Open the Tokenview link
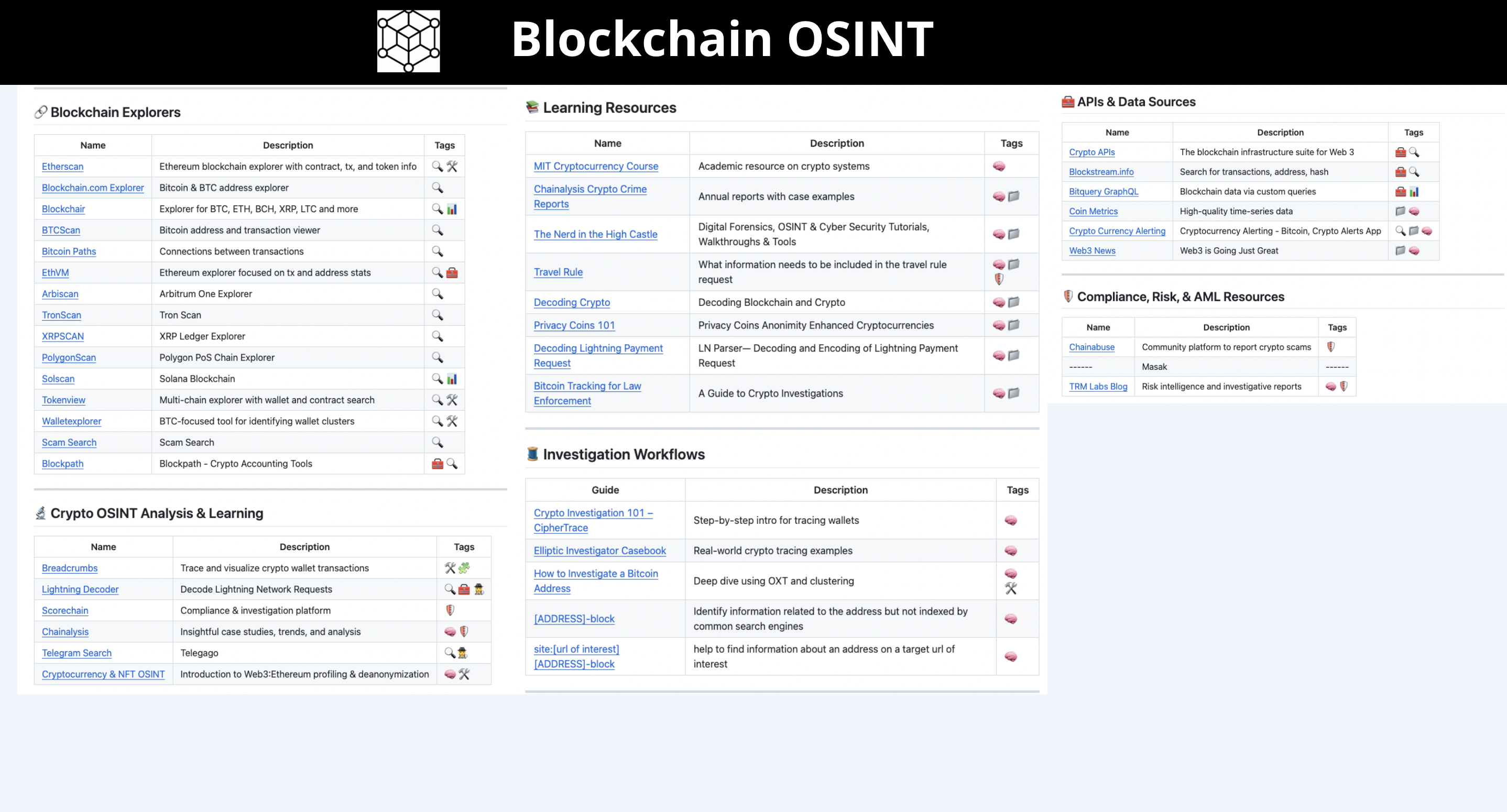The width and height of the screenshot is (1507, 812). tap(64, 400)
